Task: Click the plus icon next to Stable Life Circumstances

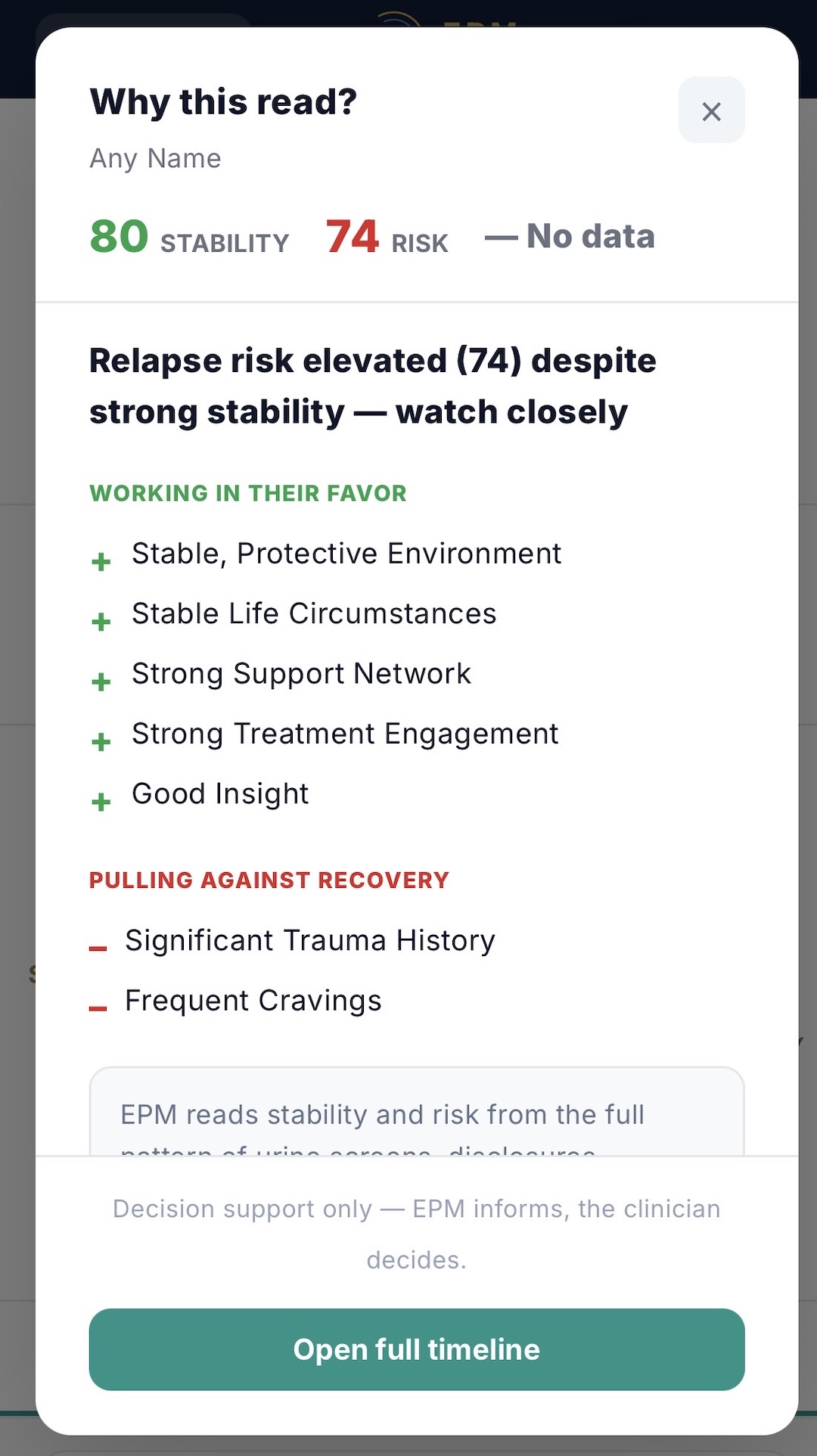Action: pos(101,622)
